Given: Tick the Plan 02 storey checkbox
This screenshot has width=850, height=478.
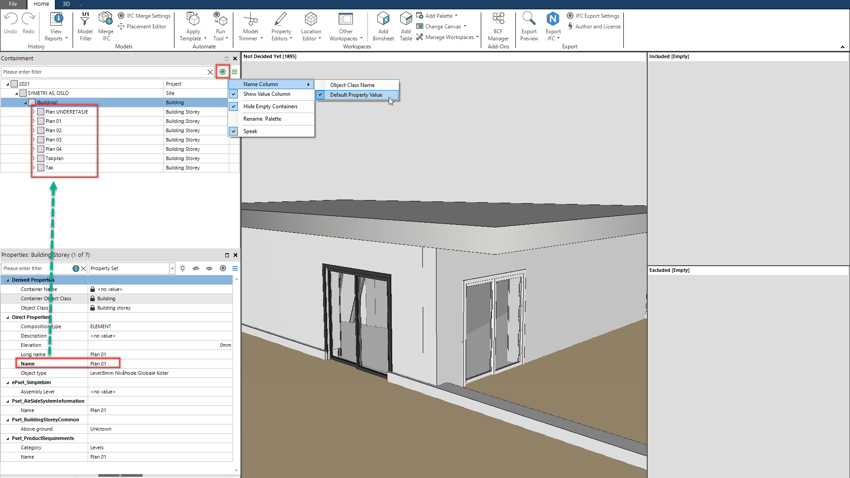Looking at the screenshot, I should click(41, 131).
